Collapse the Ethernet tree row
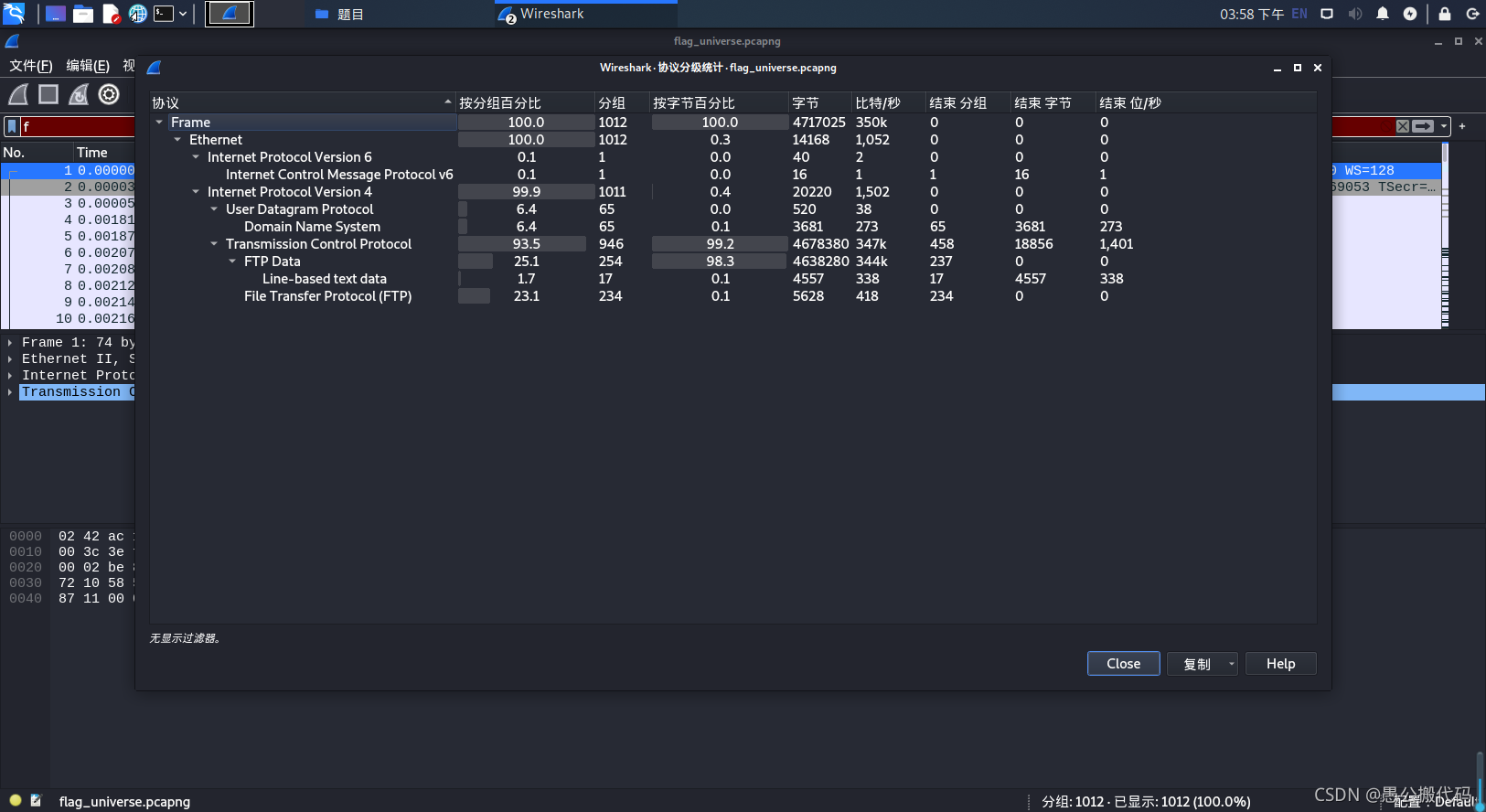The image size is (1486, 812). point(177,140)
